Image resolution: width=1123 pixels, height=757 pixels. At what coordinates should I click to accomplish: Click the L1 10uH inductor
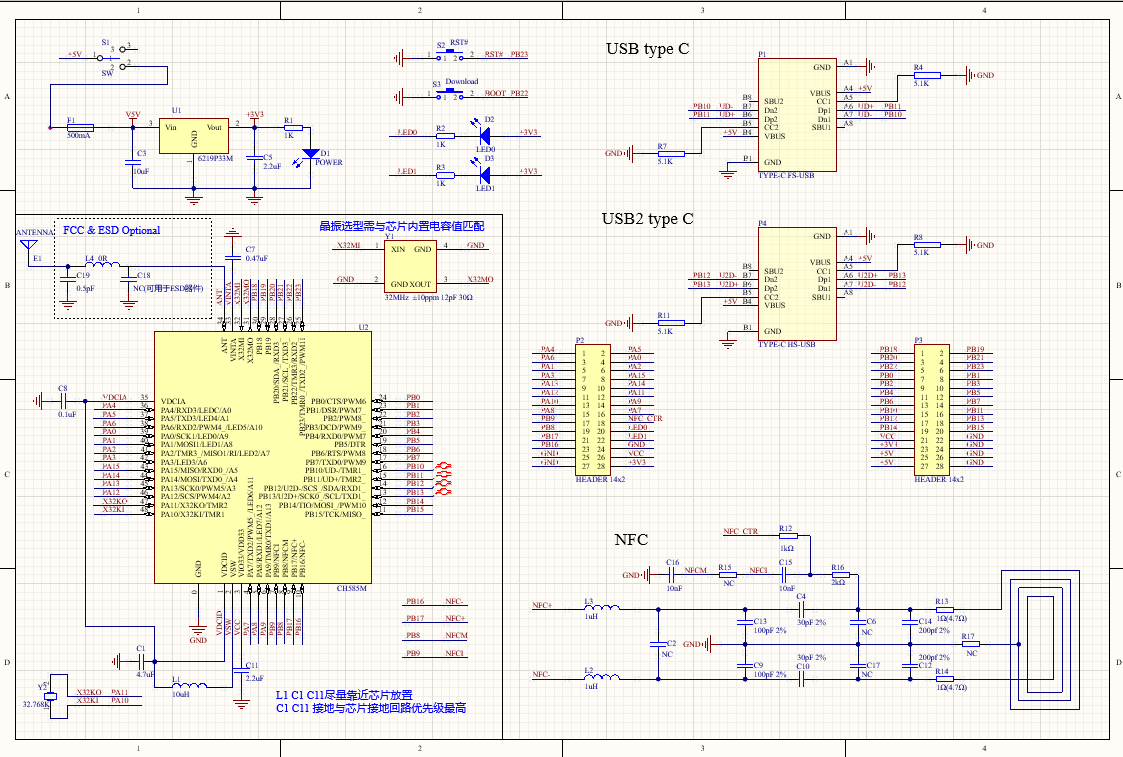[188, 685]
